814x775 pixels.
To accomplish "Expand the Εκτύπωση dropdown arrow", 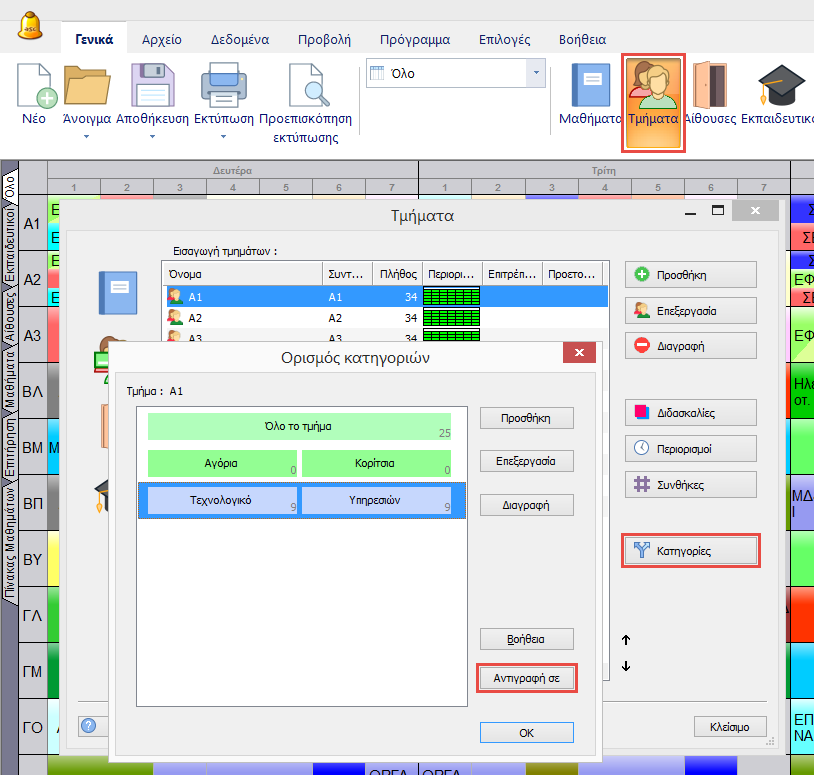I will pyautogui.click(x=219, y=137).
